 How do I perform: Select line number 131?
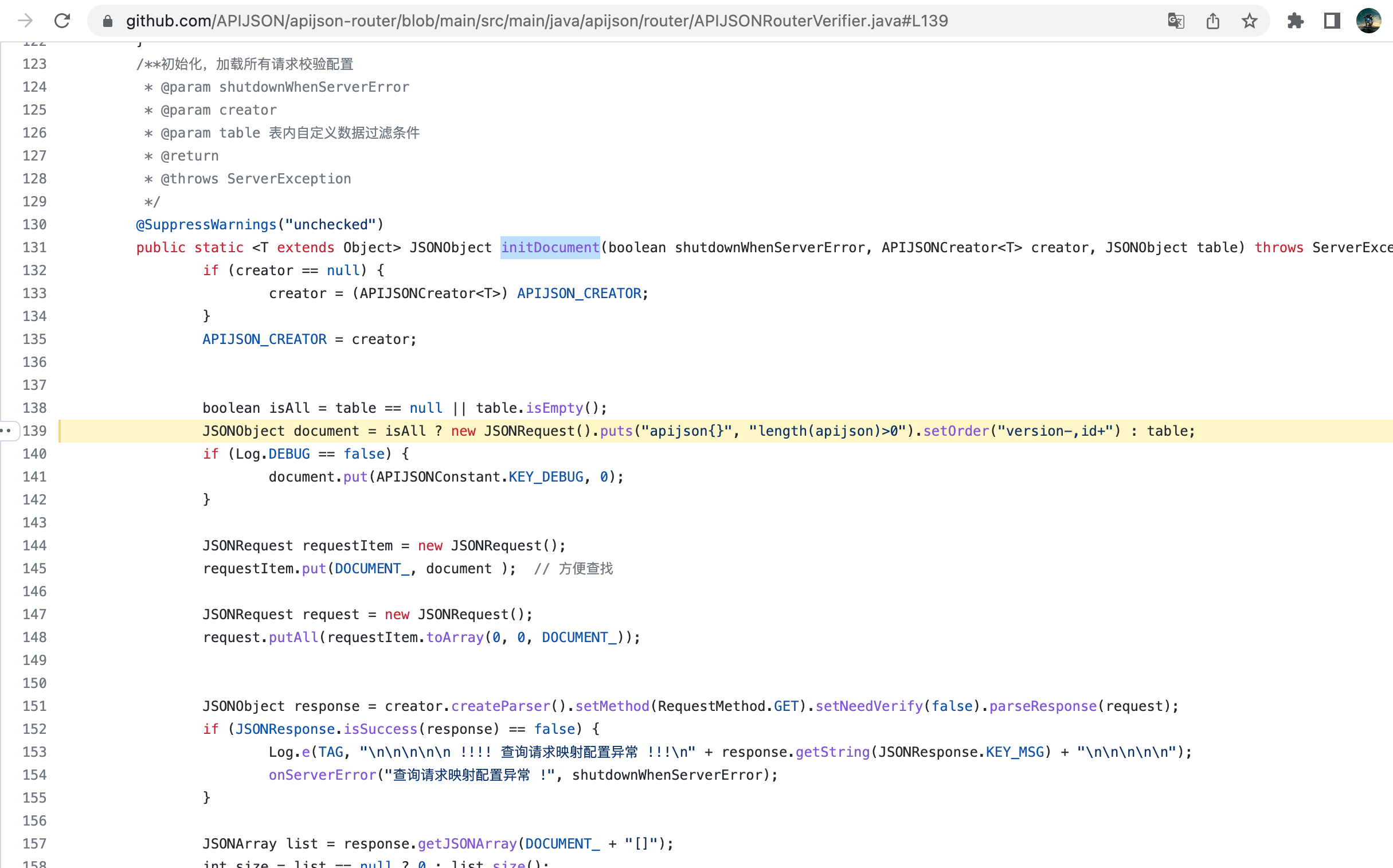(34, 248)
